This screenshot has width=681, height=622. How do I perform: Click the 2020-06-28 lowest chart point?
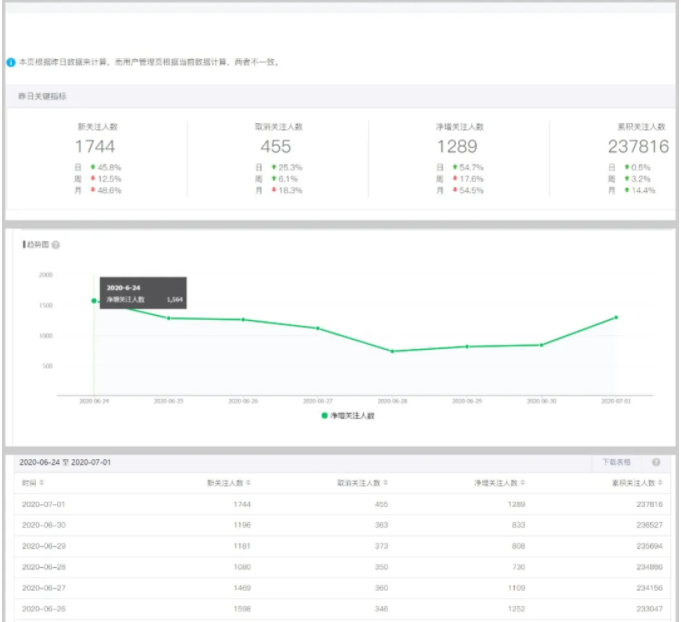pyautogui.click(x=392, y=351)
